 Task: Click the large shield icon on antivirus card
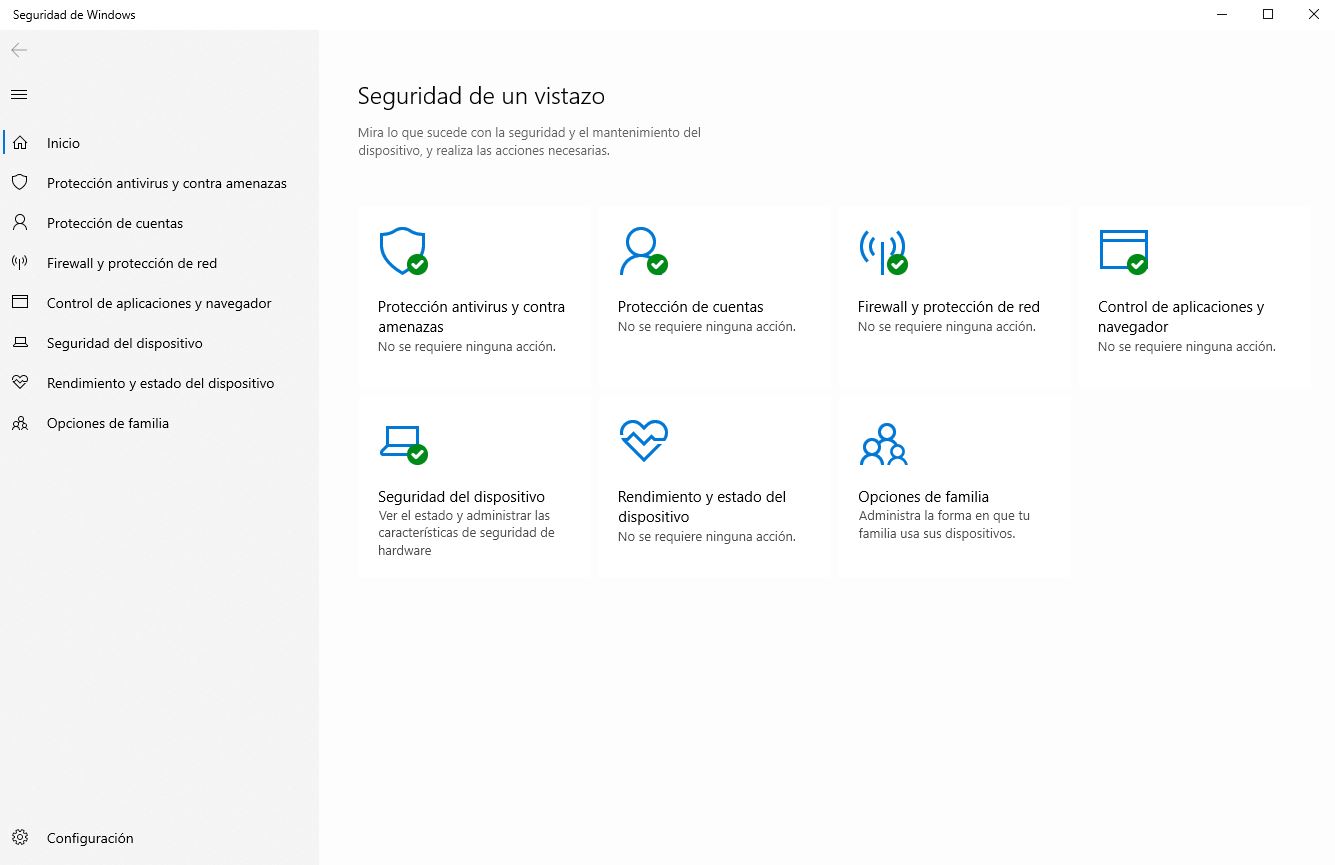(402, 251)
